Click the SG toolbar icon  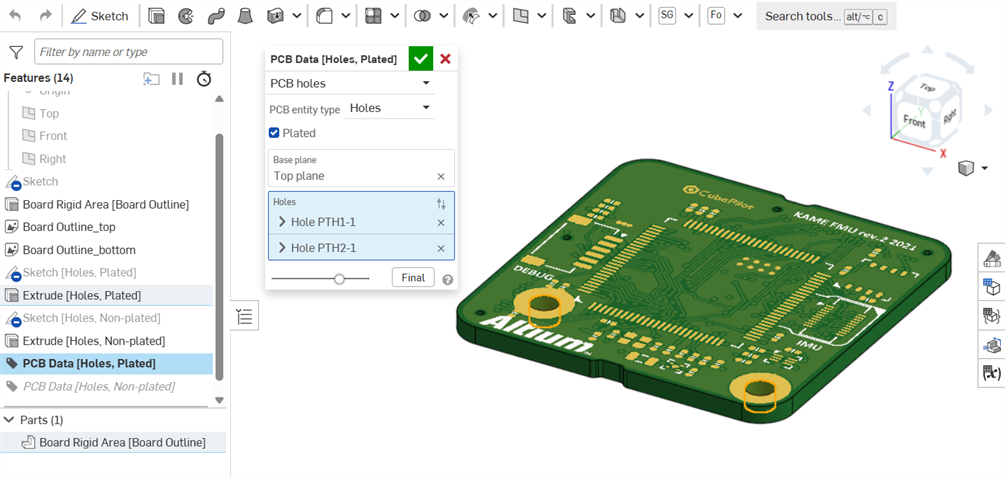pos(667,16)
